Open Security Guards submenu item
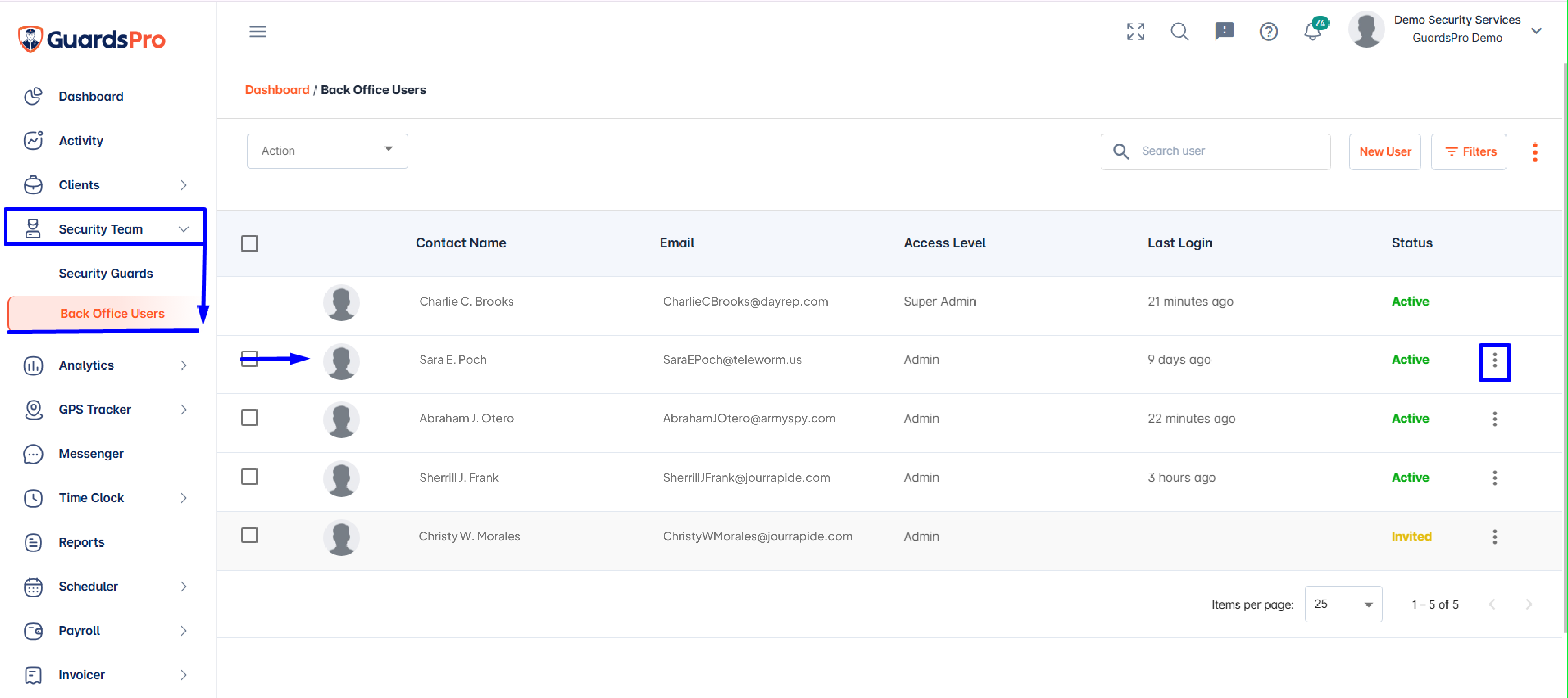 105,273
